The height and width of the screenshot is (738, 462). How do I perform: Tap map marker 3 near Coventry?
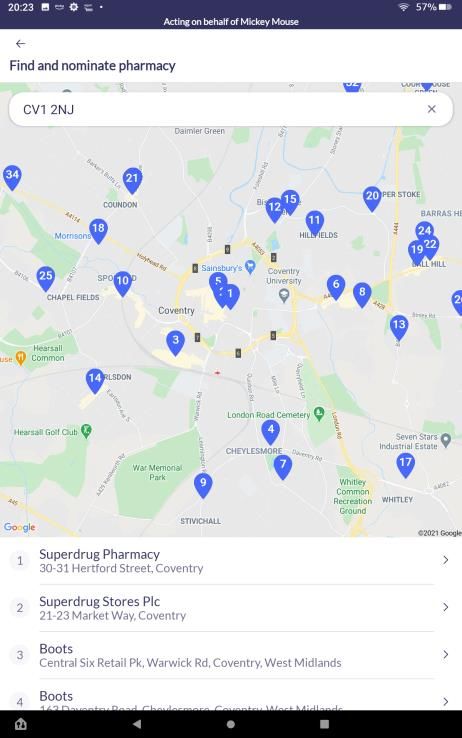(x=175, y=342)
